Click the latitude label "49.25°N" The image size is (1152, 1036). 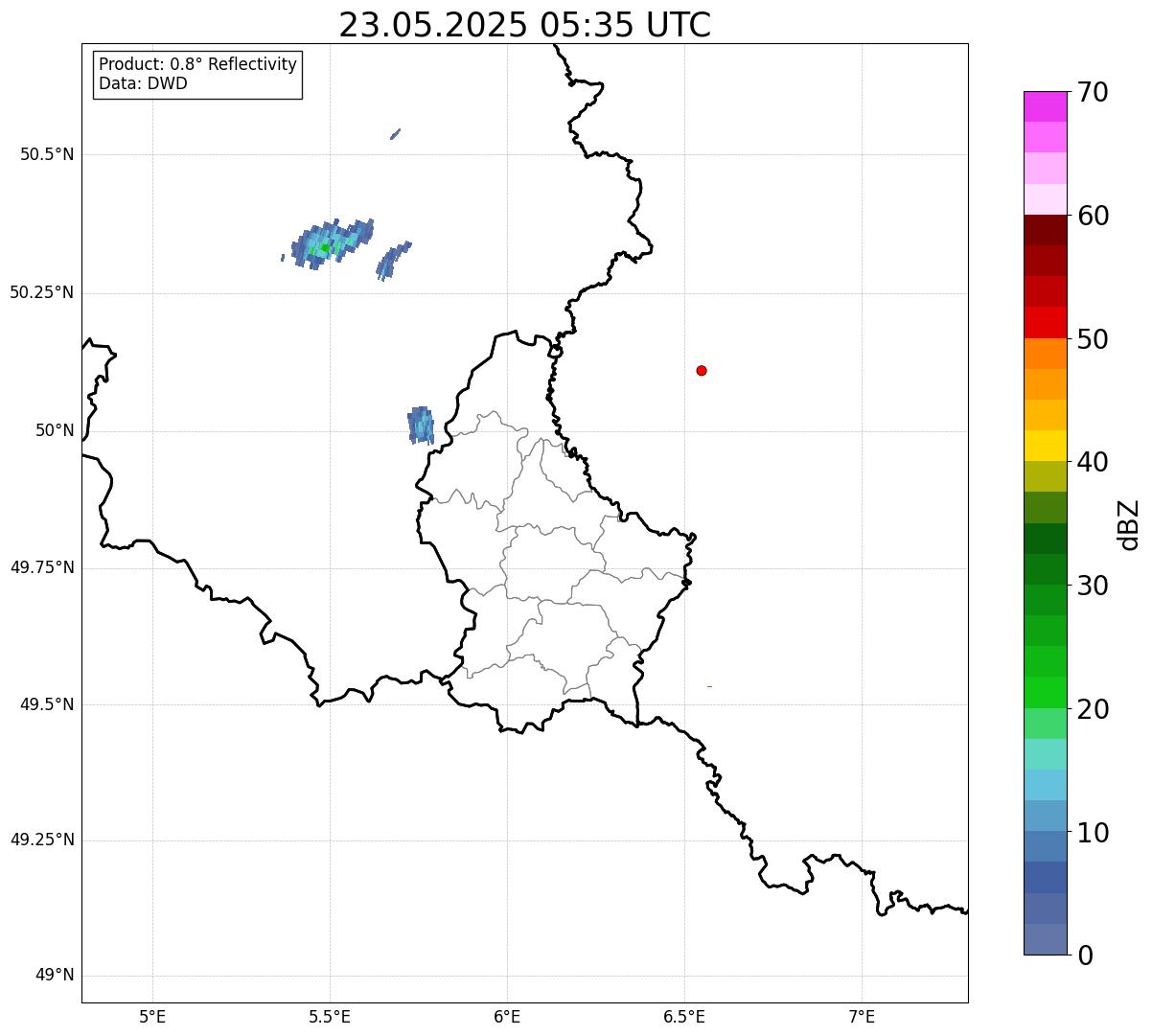(x=42, y=840)
